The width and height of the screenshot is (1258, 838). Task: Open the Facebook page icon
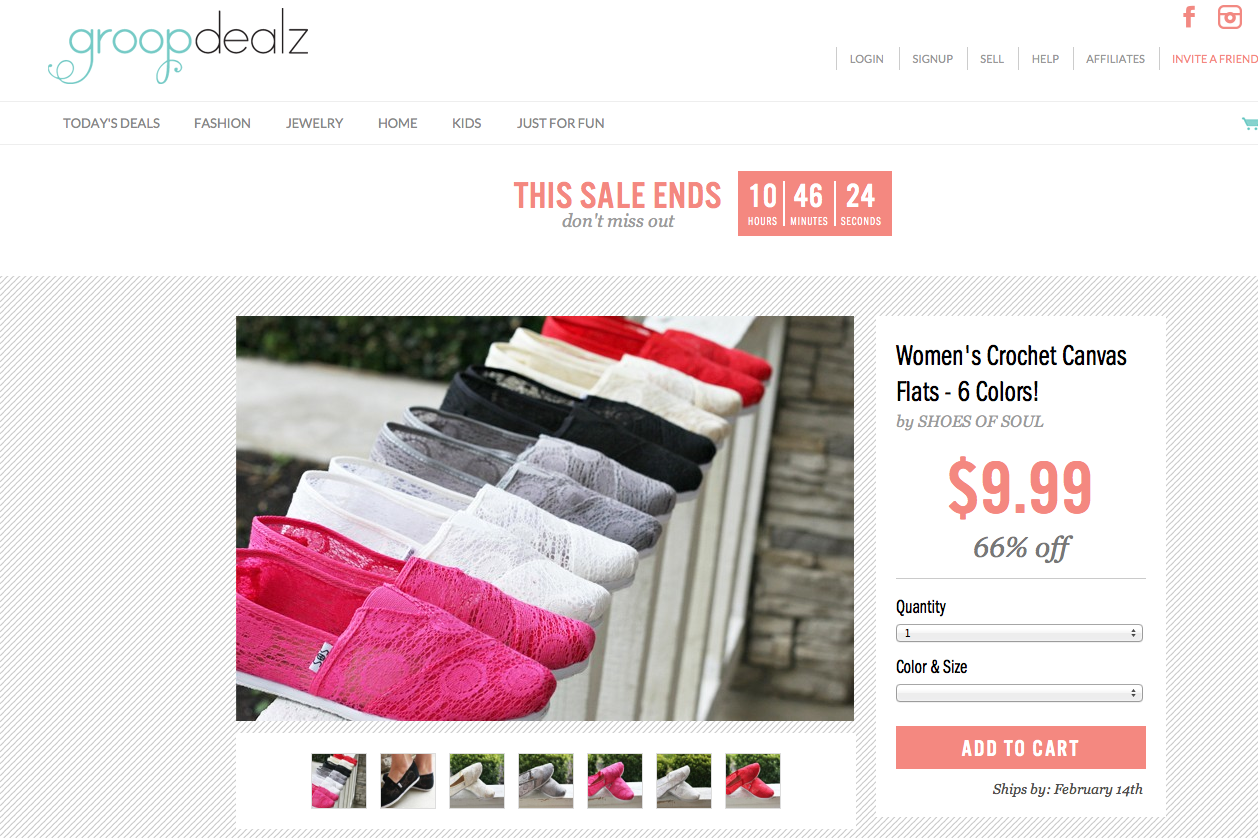point(1189,17)
